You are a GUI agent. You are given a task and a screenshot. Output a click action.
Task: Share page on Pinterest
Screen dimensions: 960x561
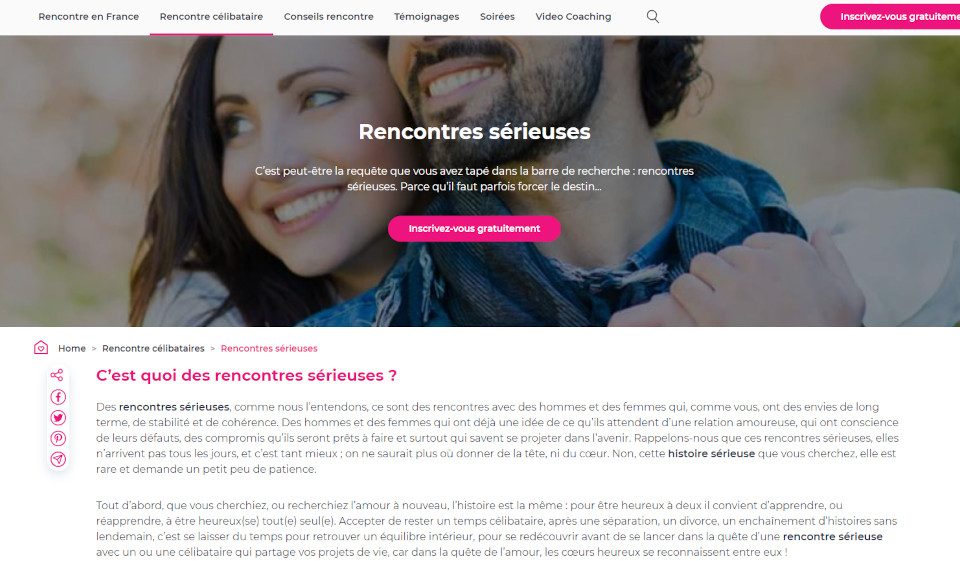(x=58, y=439)
